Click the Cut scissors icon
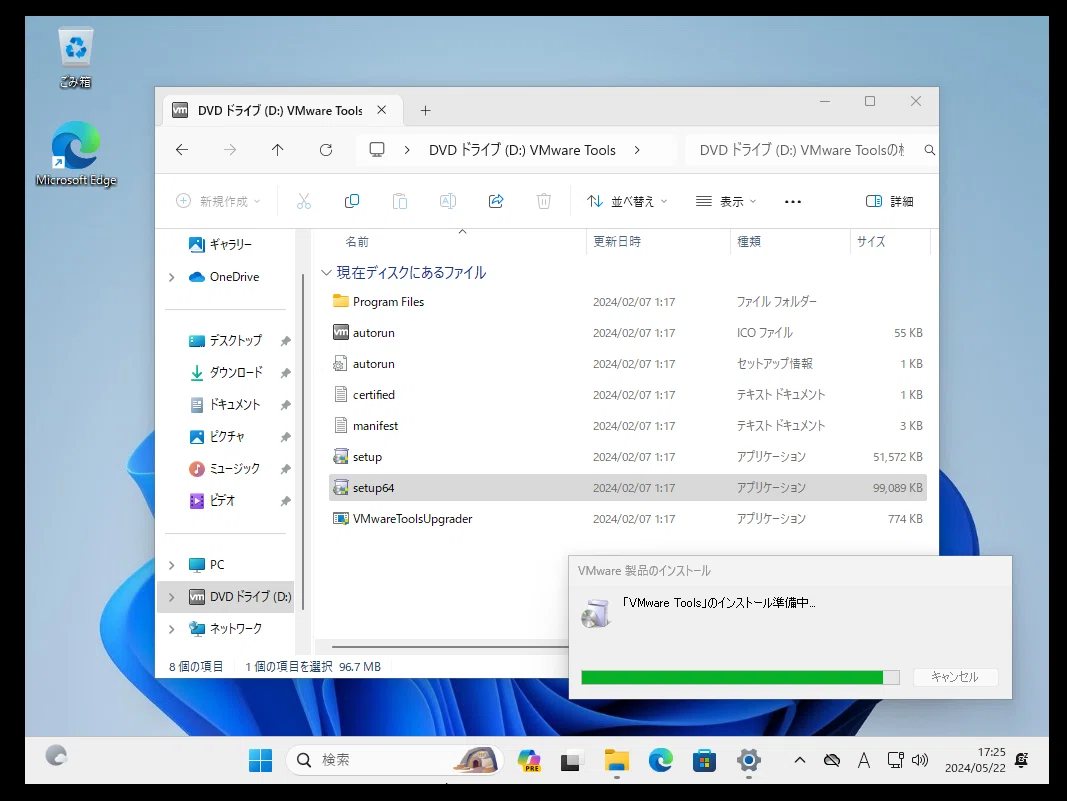This screenshot has width=1067, height=801. tap(303, 201)
